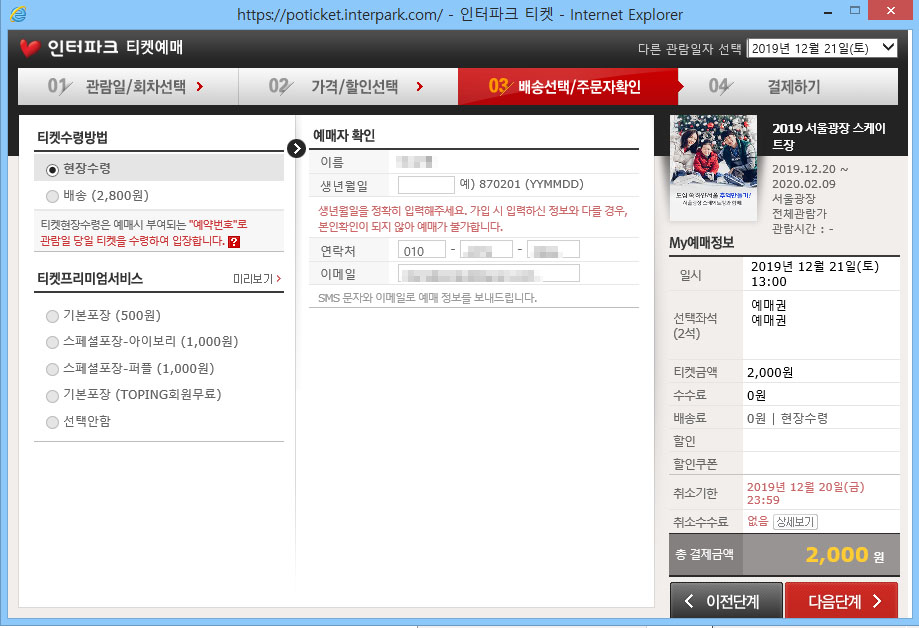Click the 총 결제금액 2,000 원 total

coord(784,554)
